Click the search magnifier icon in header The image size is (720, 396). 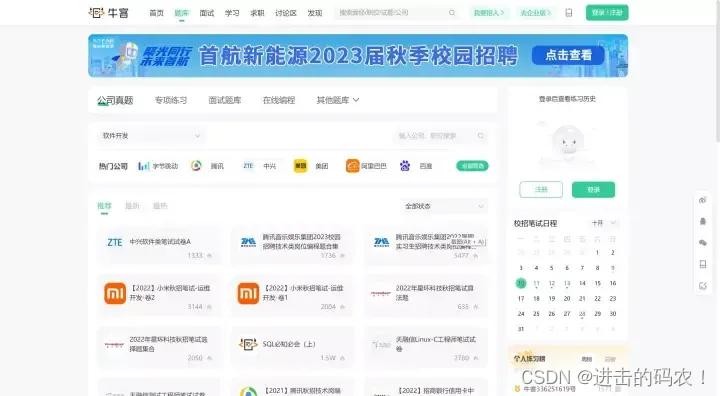(452, 13)
